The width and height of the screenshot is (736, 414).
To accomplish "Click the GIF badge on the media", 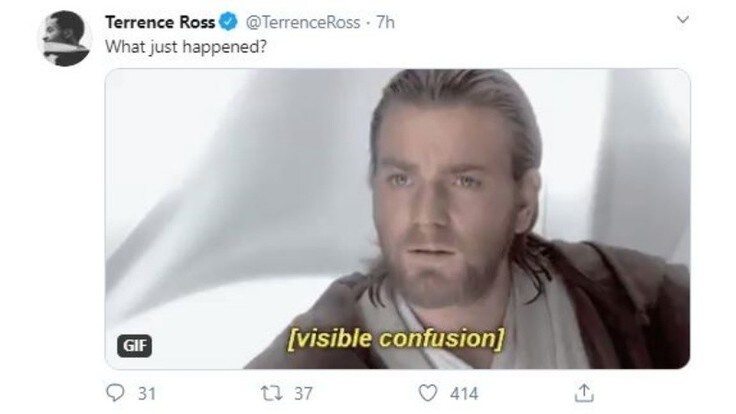I will pyautogui.click(x=134, y=346).
